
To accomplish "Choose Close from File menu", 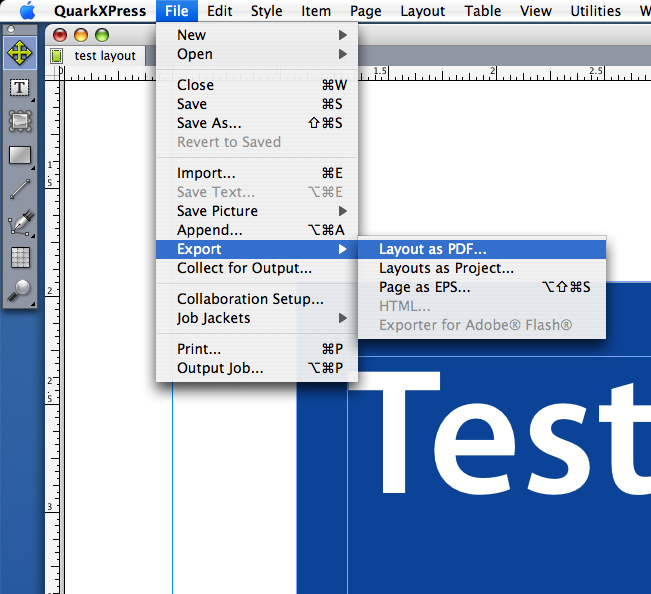I will [257, 85].
